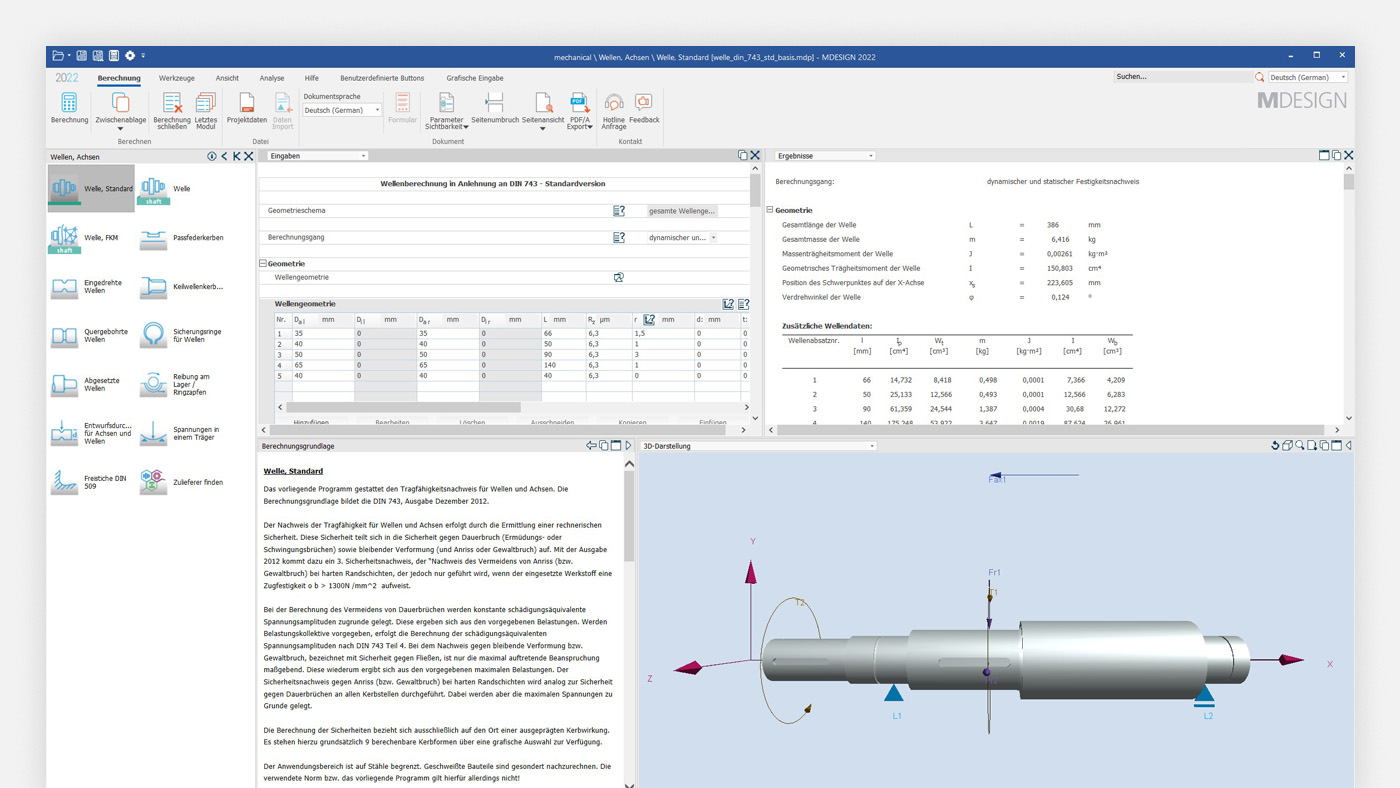
Task: Click the Berechnungsgrundlage vertical scrollbar
Action: tap(629, 517)
